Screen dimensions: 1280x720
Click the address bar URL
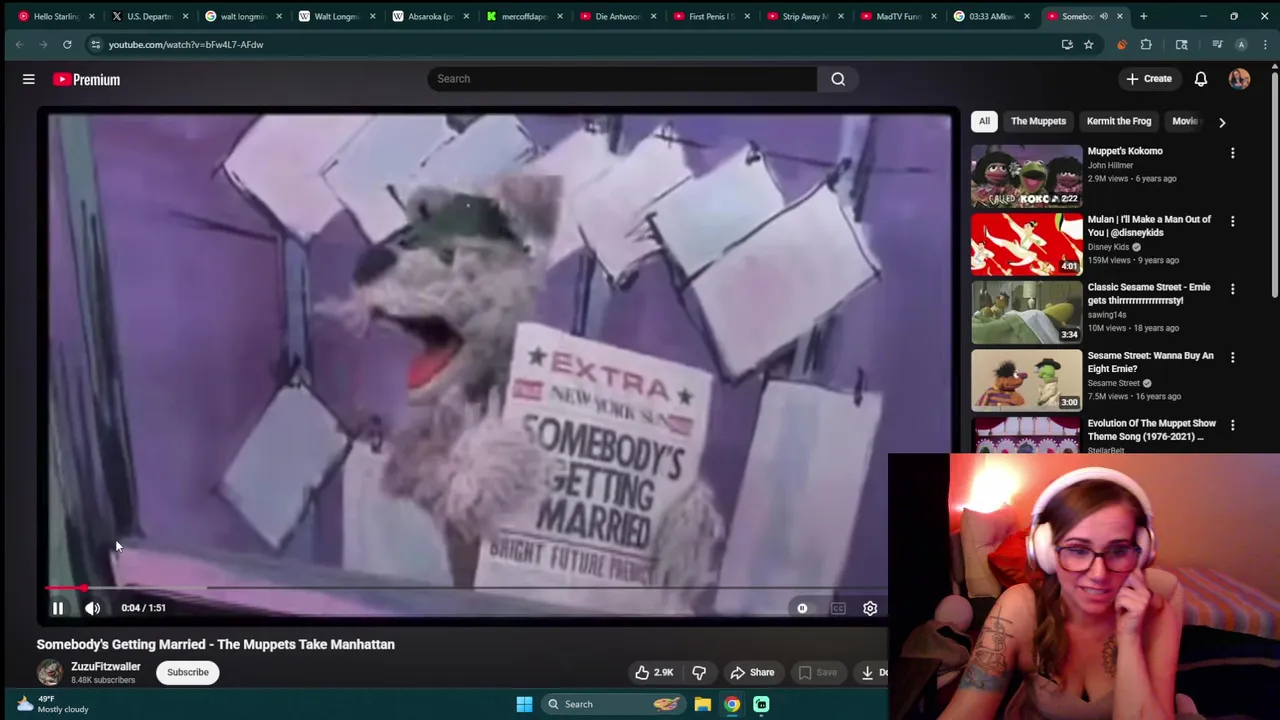[x=186, y=44]
